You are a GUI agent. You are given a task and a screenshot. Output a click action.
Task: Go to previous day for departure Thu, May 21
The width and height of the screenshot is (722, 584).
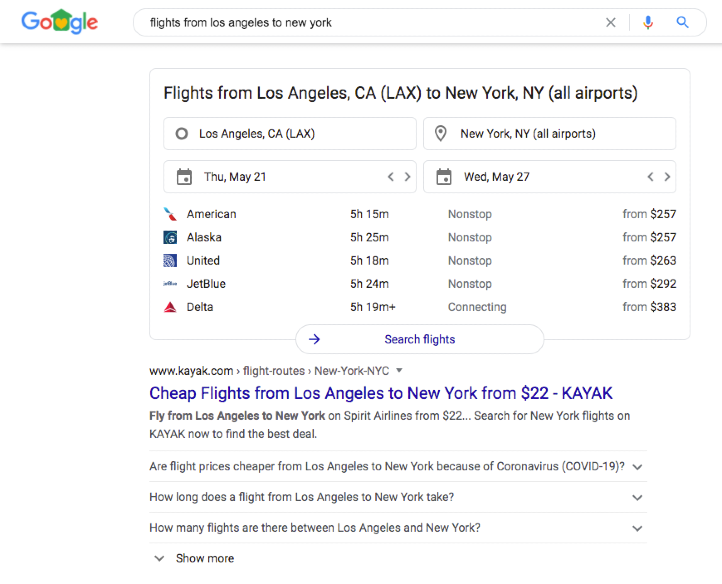390,177
